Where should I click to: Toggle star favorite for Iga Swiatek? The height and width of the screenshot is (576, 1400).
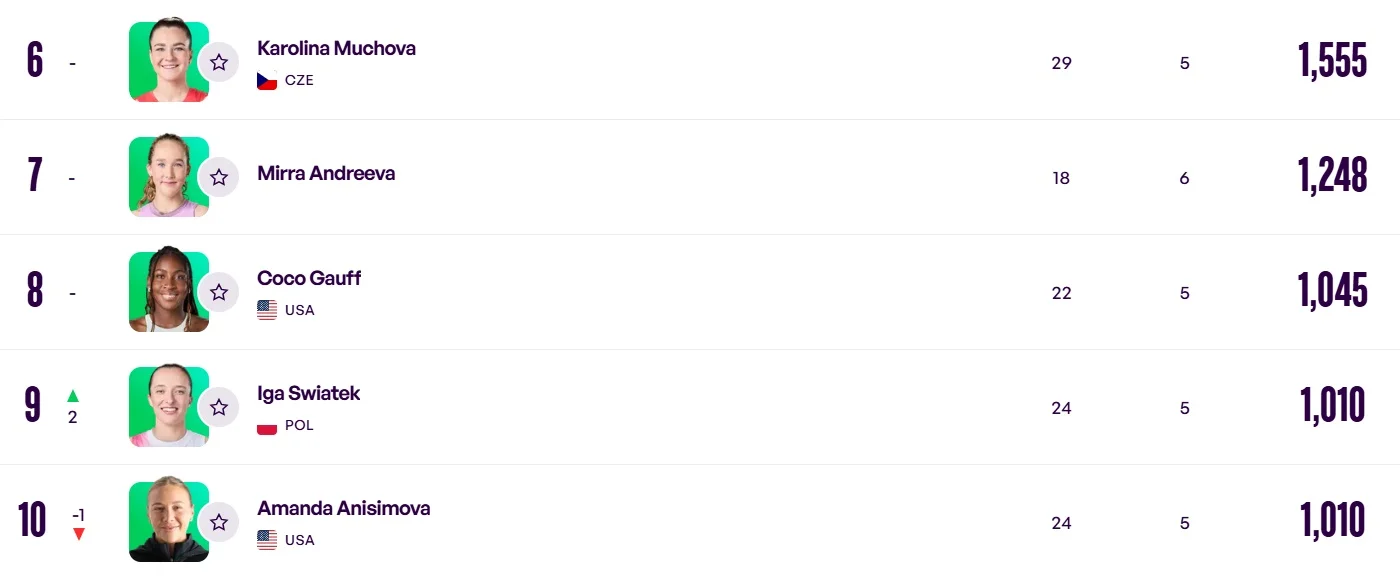218,407
